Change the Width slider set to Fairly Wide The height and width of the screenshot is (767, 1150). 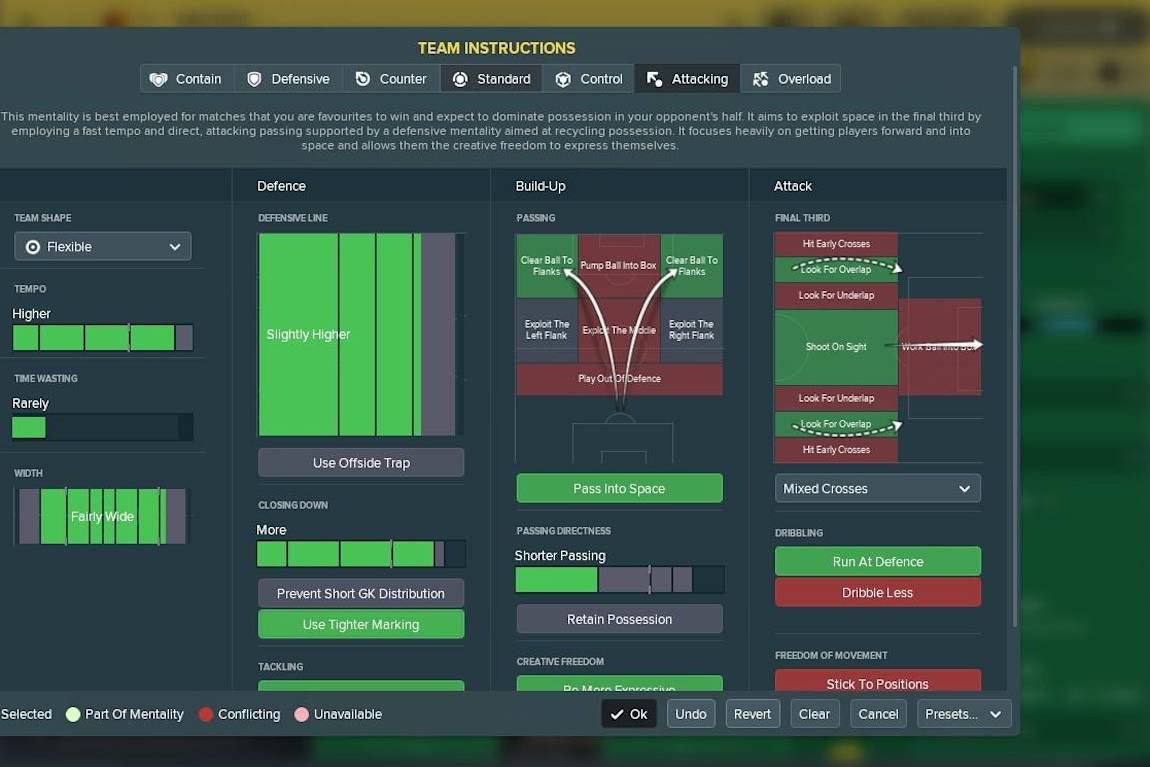pos(103,516)
